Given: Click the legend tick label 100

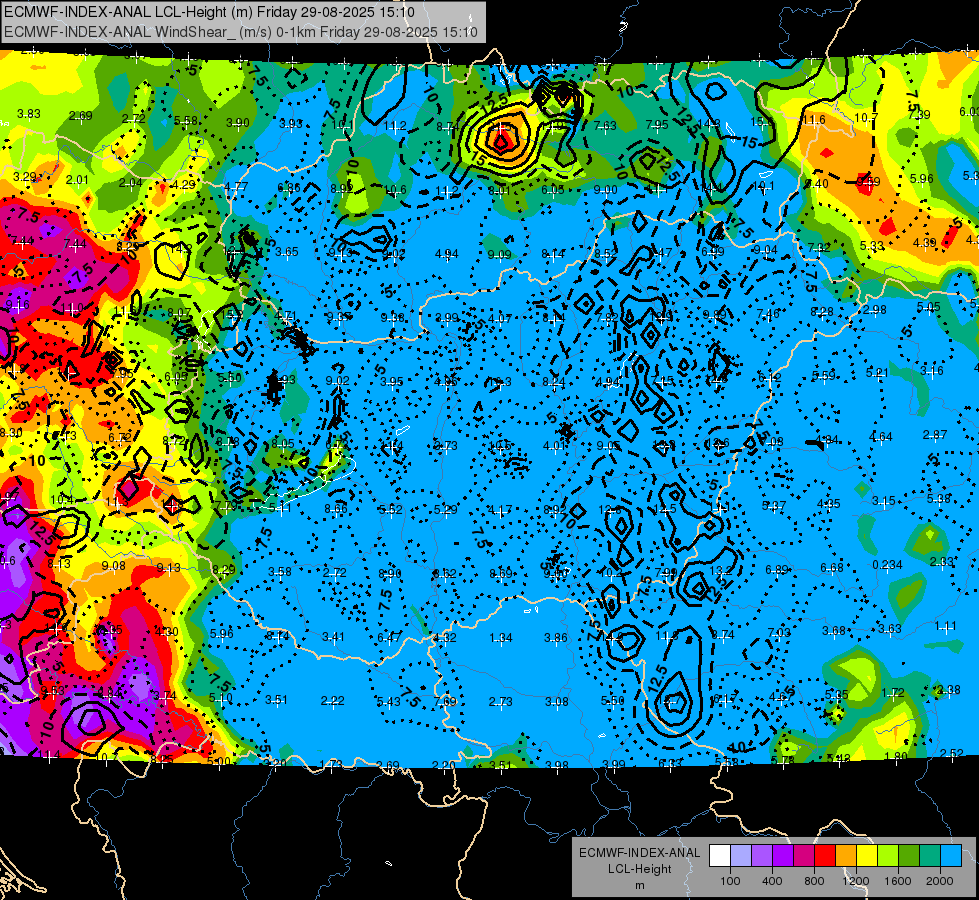Looking at the screenshot, I should coord(730,881).
